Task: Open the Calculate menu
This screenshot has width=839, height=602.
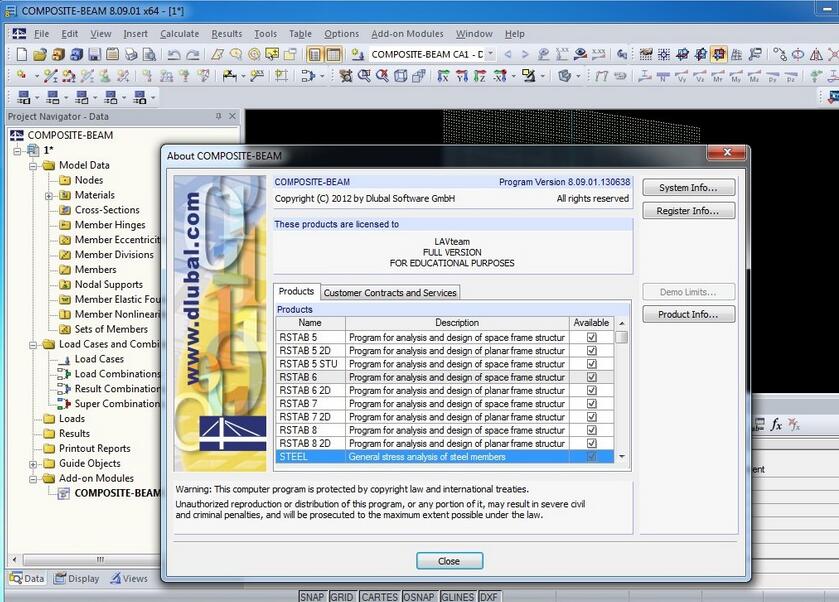Action: coord(179,34)
